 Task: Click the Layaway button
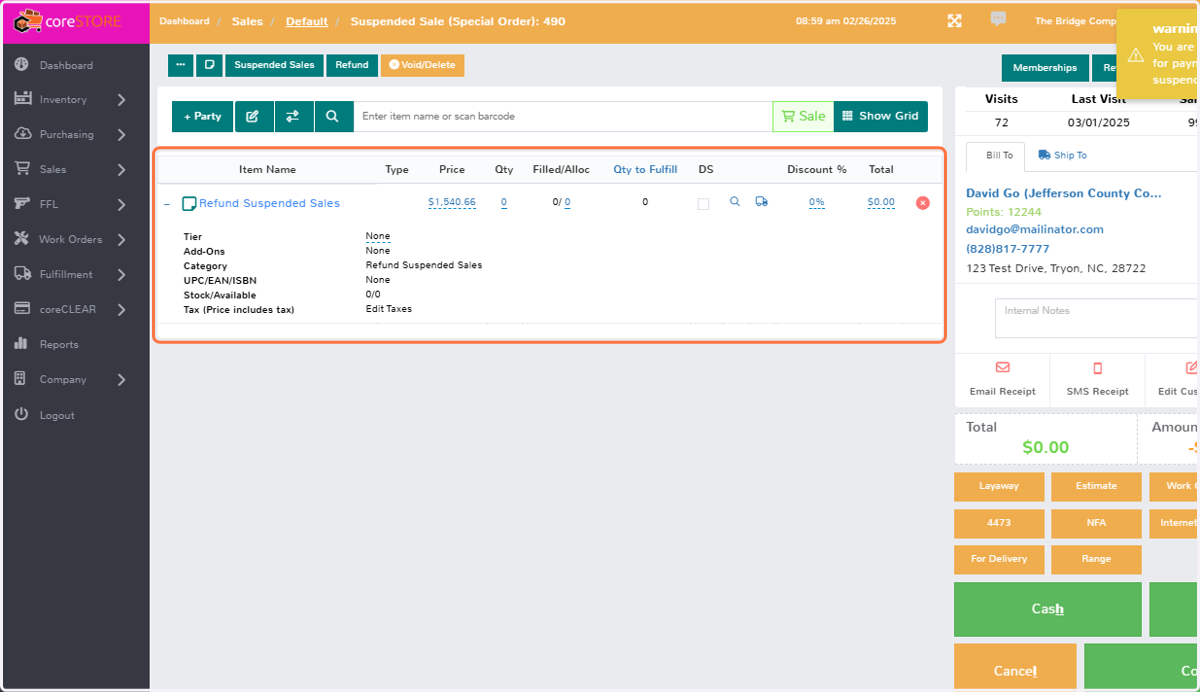tap(999, 486)
